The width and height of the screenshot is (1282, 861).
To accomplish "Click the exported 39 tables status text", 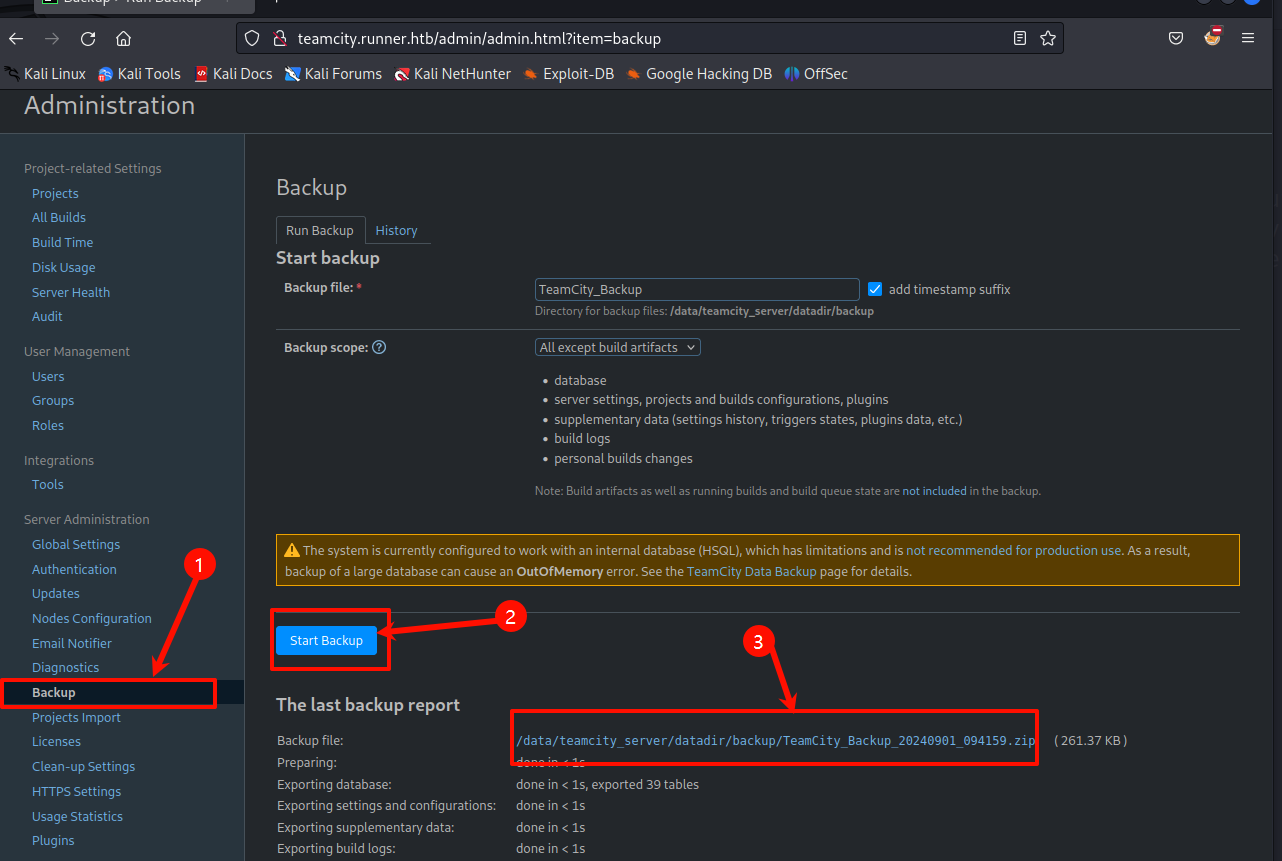I will coord(608,784).
